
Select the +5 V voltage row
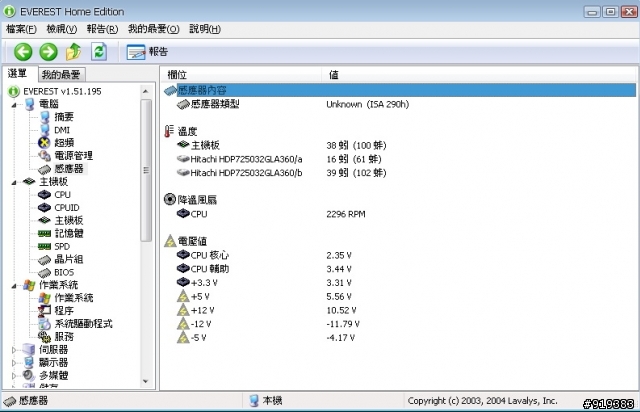(x=399, y=296)
